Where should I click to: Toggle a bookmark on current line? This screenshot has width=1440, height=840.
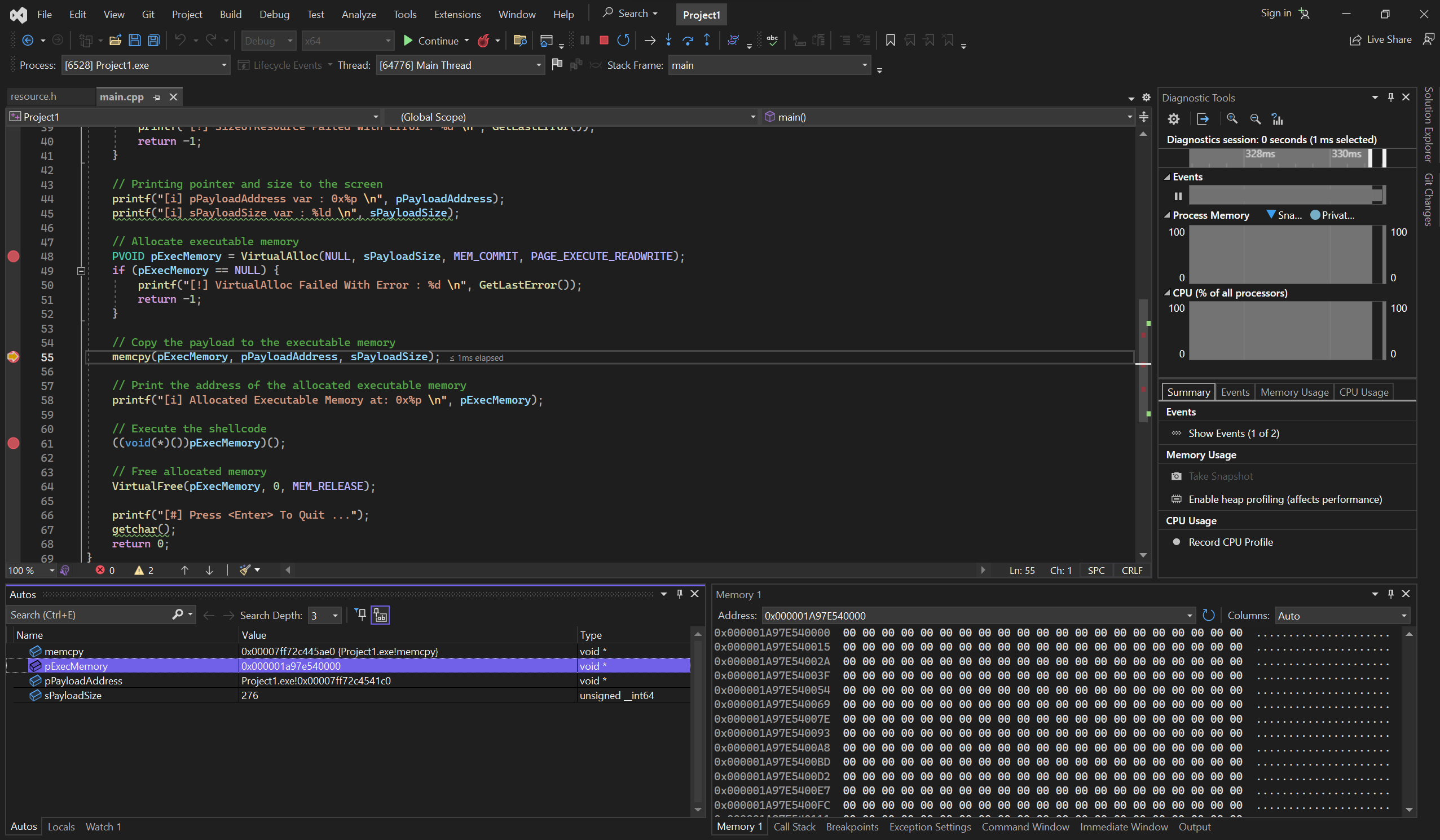click(x=890, y=40)
